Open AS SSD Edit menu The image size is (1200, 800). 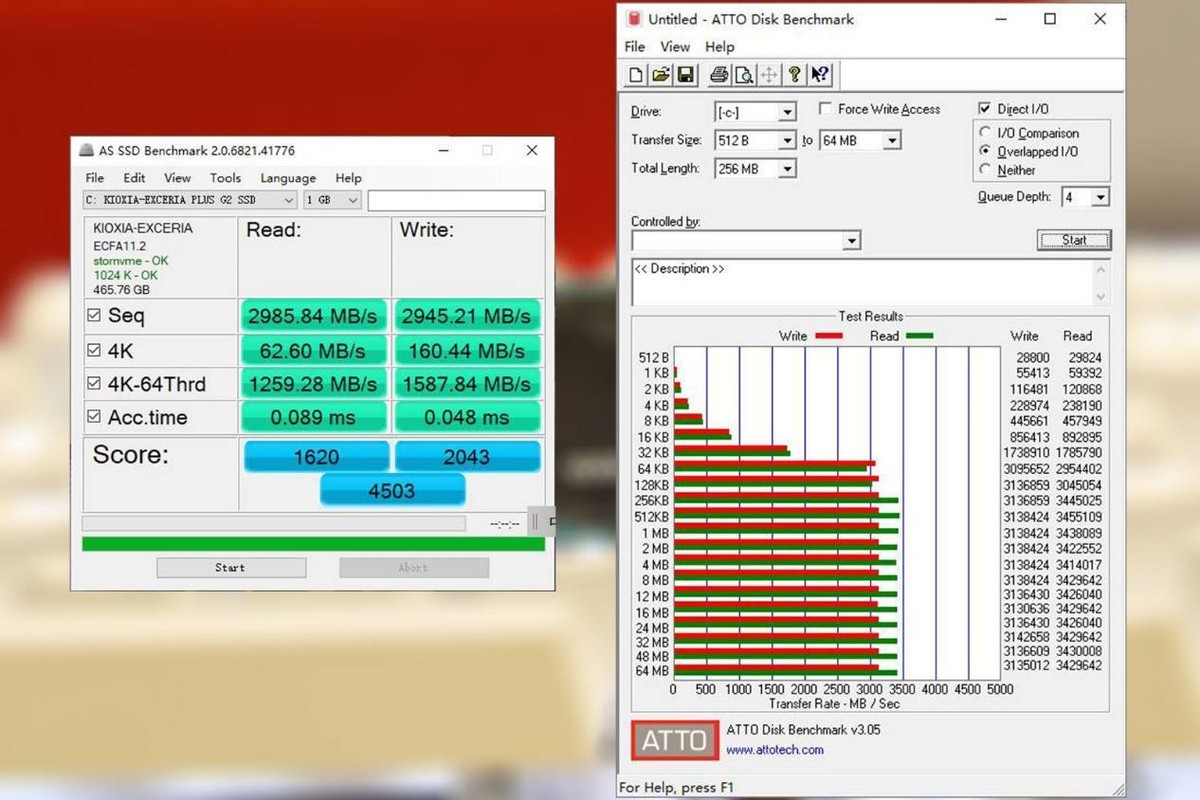pyautogui.click(x=135, y=178)
